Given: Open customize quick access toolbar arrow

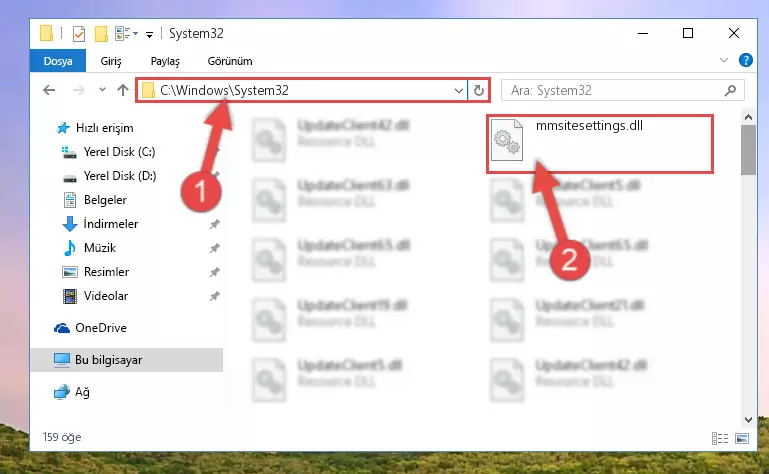Looking at the screenshot, I should point(149,34).
